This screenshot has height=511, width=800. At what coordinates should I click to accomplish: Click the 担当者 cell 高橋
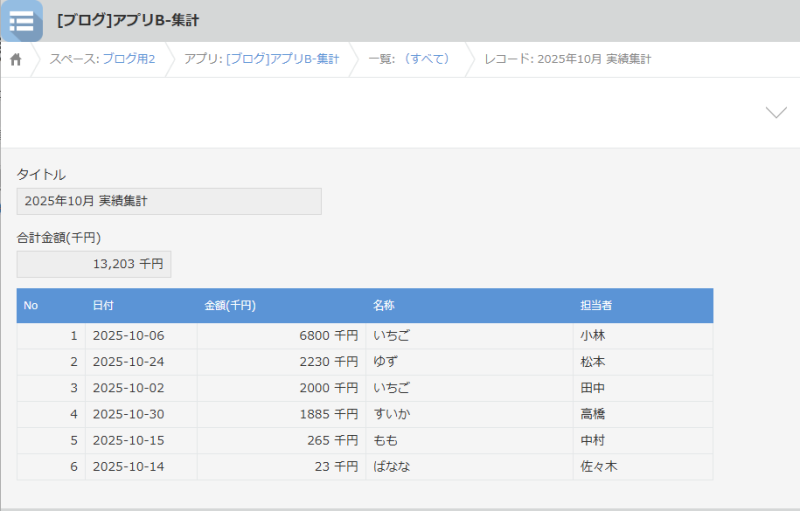[592, 414]
